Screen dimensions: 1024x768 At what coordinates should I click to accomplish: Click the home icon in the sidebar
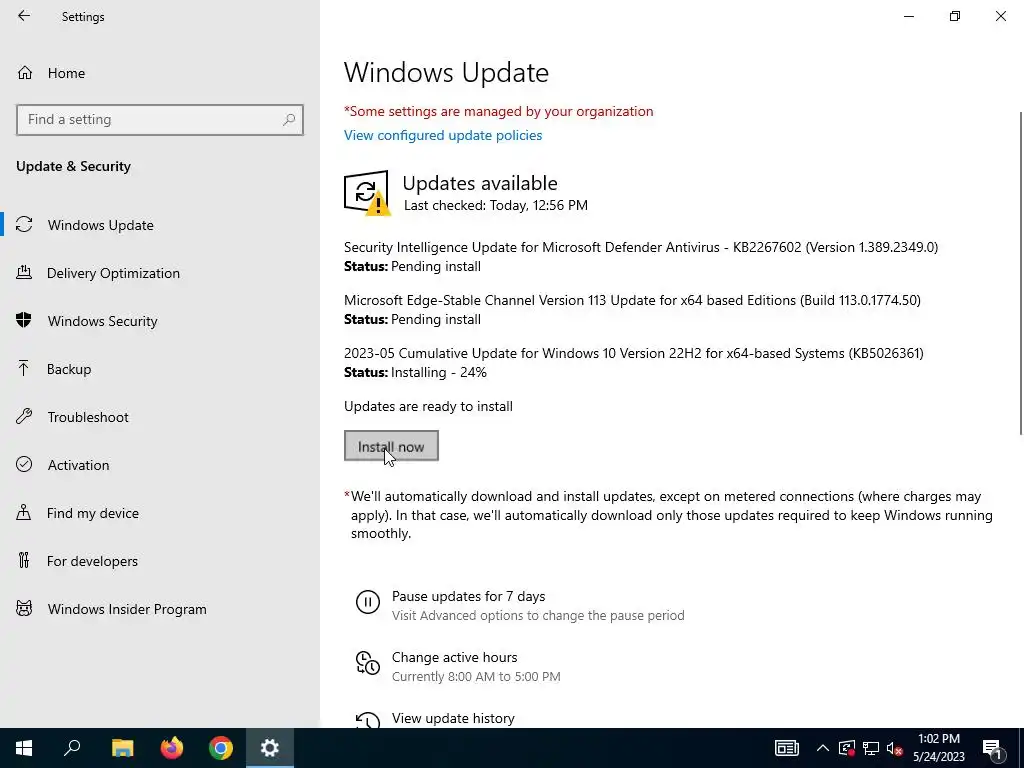(x=25, y=72)
